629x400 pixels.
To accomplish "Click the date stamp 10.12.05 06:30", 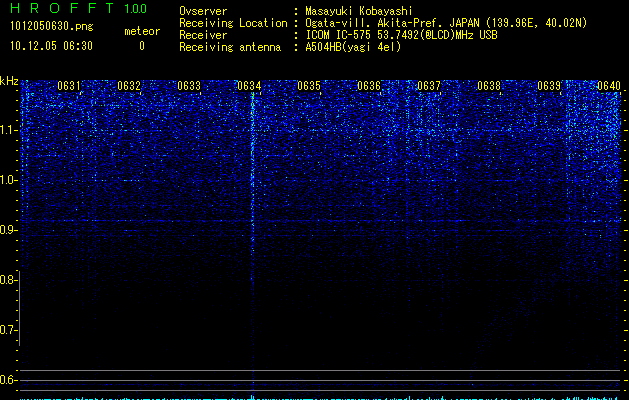I will tap(51, 46).
